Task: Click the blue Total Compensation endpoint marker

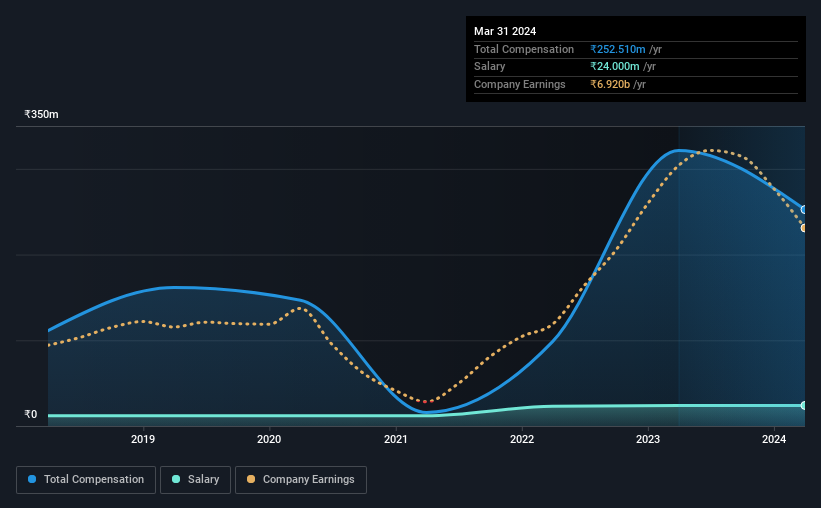Action: click(x=804, y=209)
